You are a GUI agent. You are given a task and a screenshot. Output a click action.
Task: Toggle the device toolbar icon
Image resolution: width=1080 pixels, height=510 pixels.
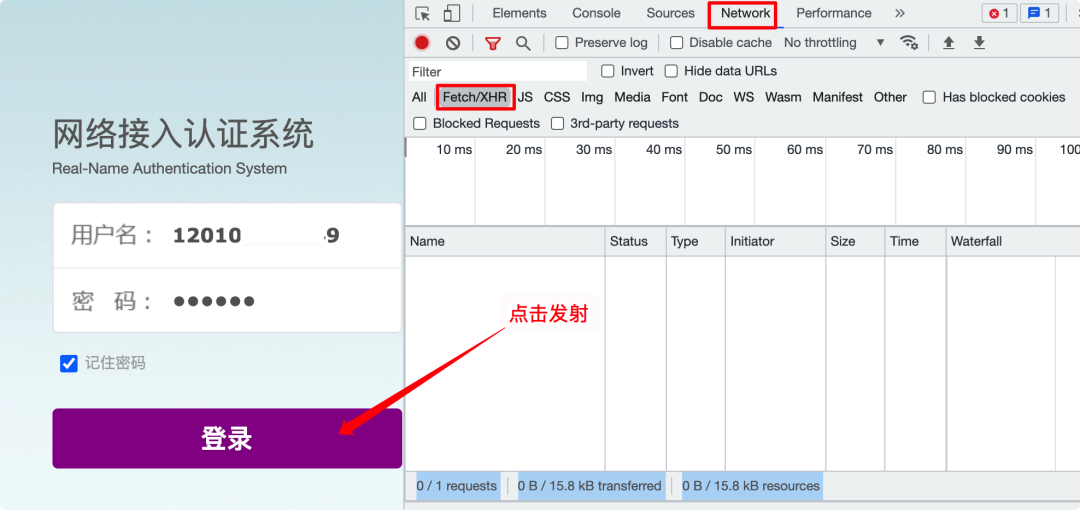point(452,14)
